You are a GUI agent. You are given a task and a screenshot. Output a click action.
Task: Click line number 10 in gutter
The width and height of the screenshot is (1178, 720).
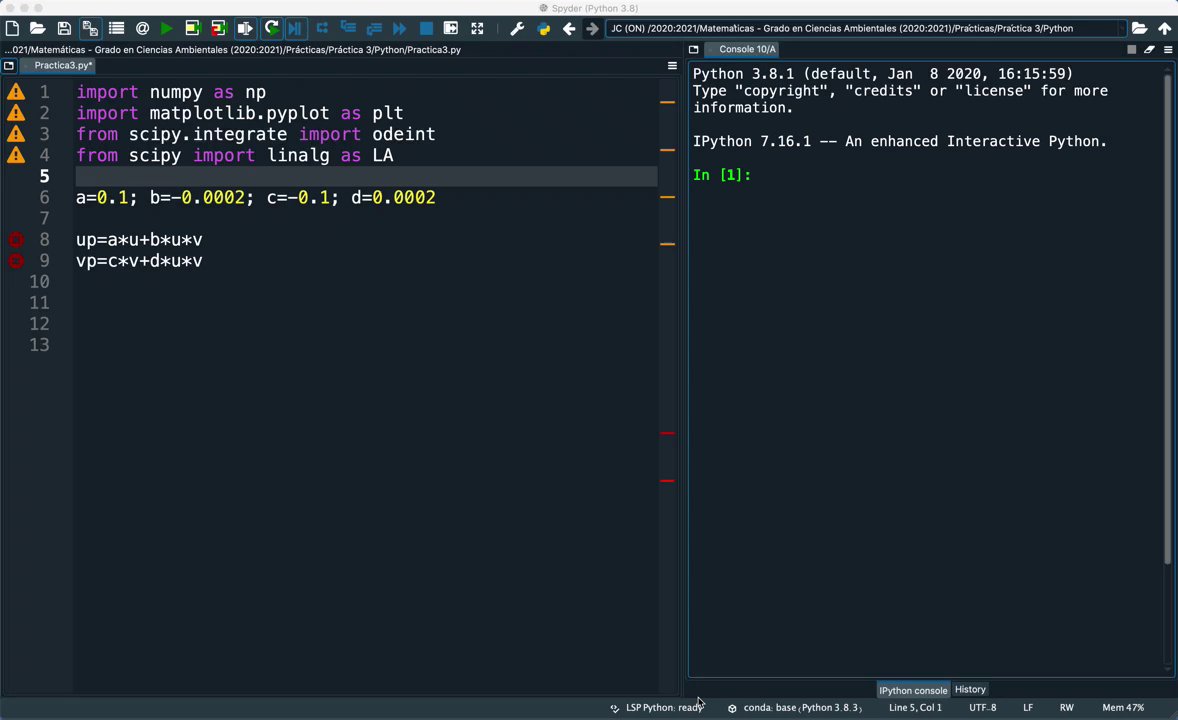[39, 282]
